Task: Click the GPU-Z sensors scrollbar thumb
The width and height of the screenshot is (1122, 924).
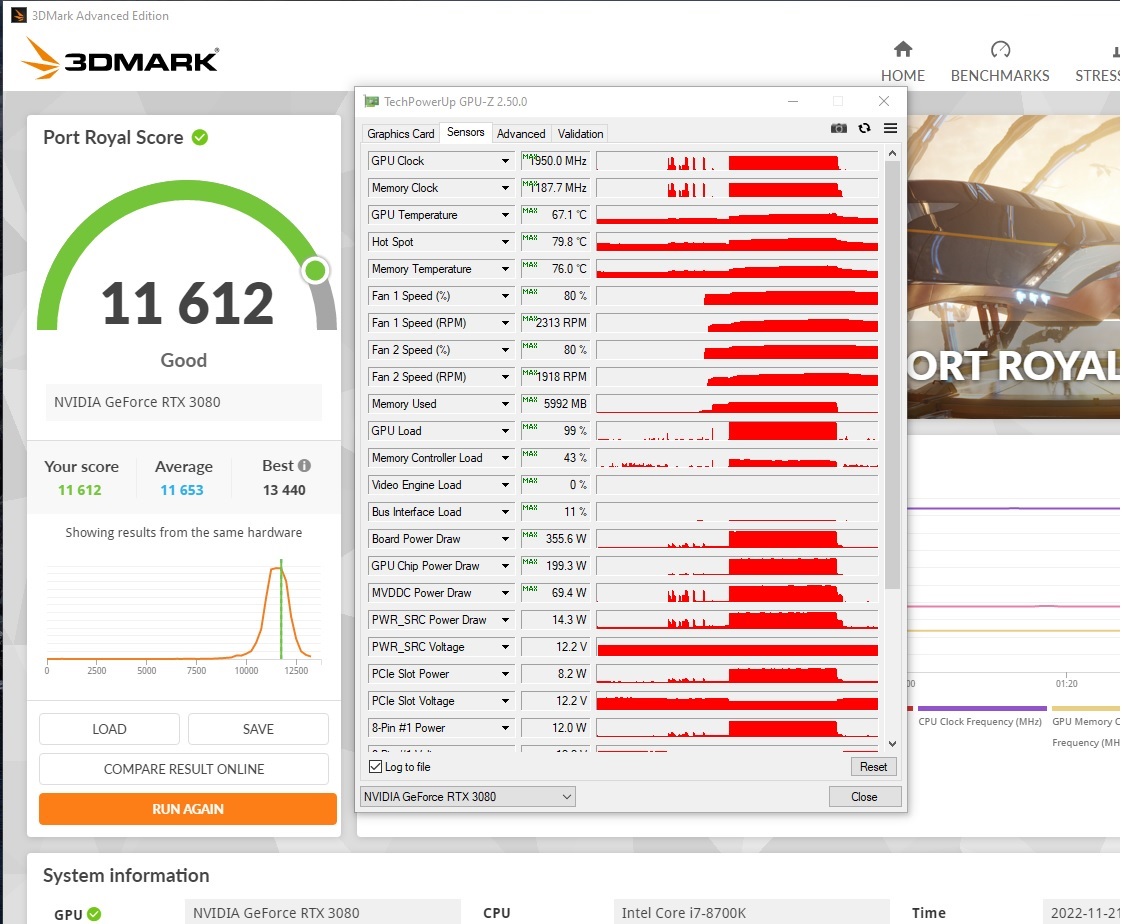Action: (x=892, y=374)
